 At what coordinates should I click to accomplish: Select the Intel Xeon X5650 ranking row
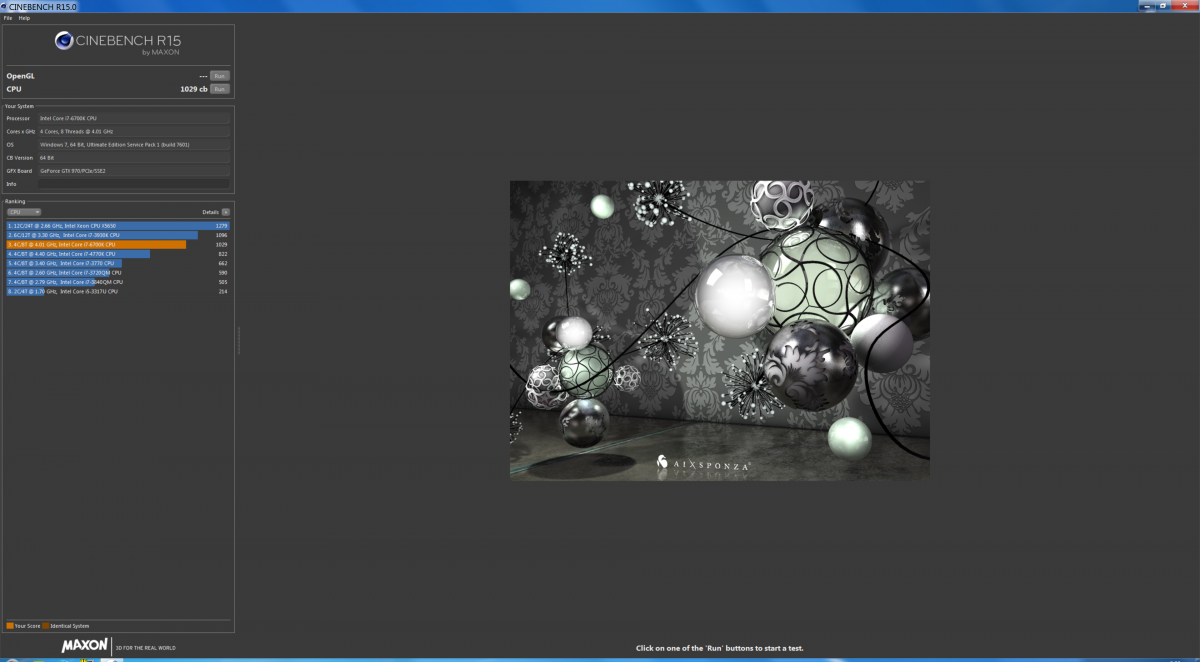coord(118,225)
